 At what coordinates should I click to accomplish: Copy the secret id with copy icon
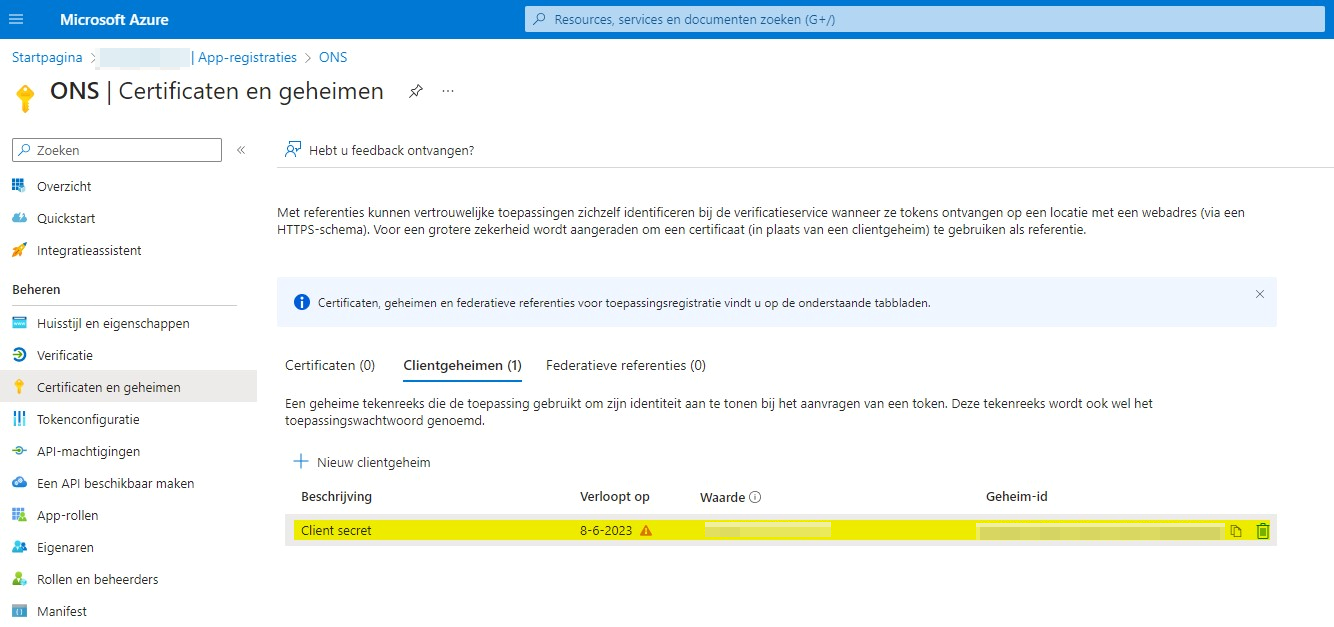click(x=1236, y=531)
